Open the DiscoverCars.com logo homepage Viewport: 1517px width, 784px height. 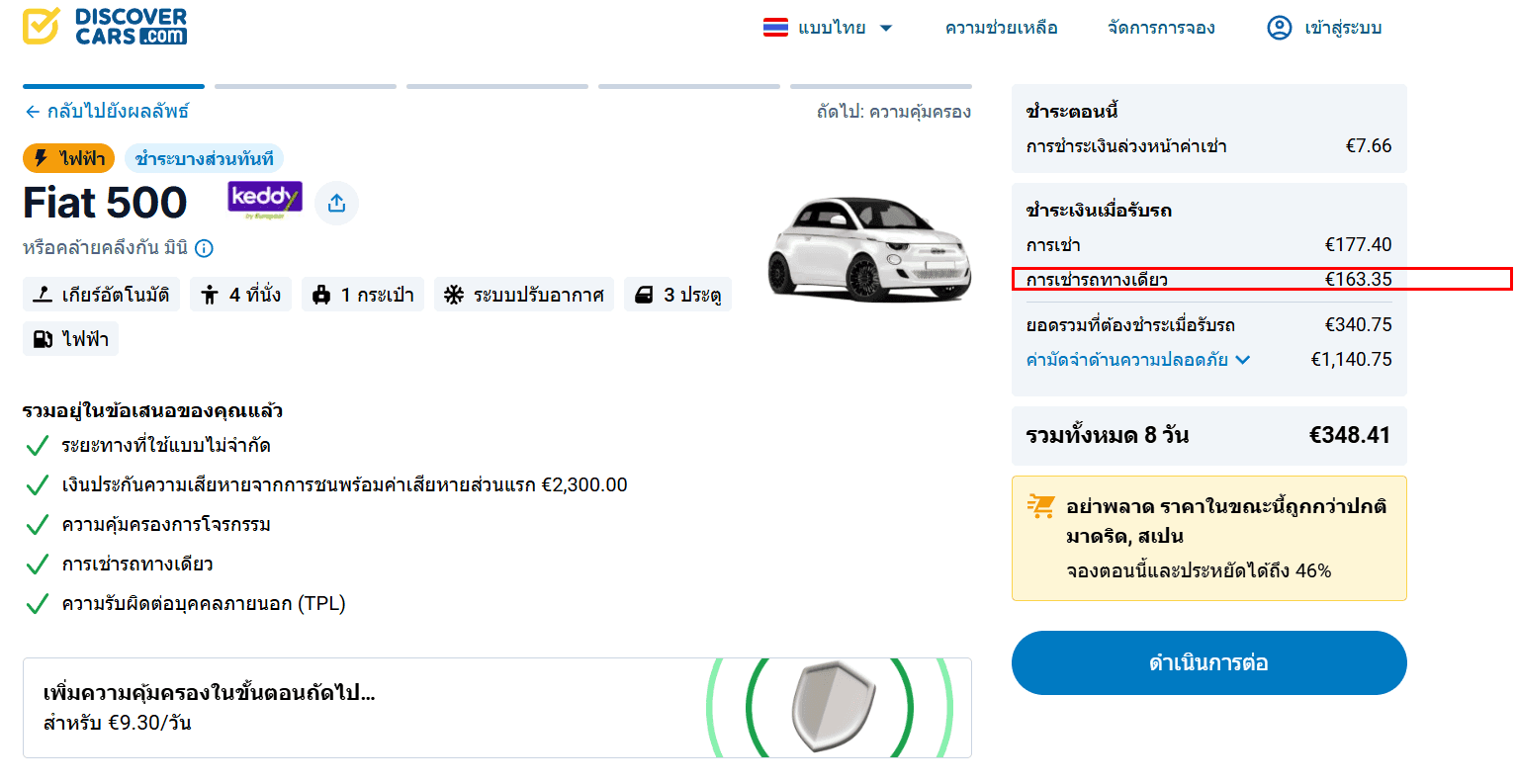coord(105,27)
